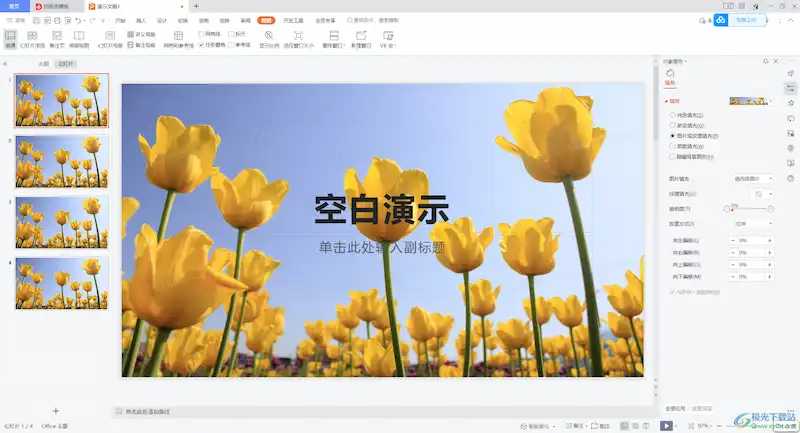This screenshot has height=433, width=800.
Task: Open the Placement mode dropdown
Action: pyautogui.click(x=753, y=224)
